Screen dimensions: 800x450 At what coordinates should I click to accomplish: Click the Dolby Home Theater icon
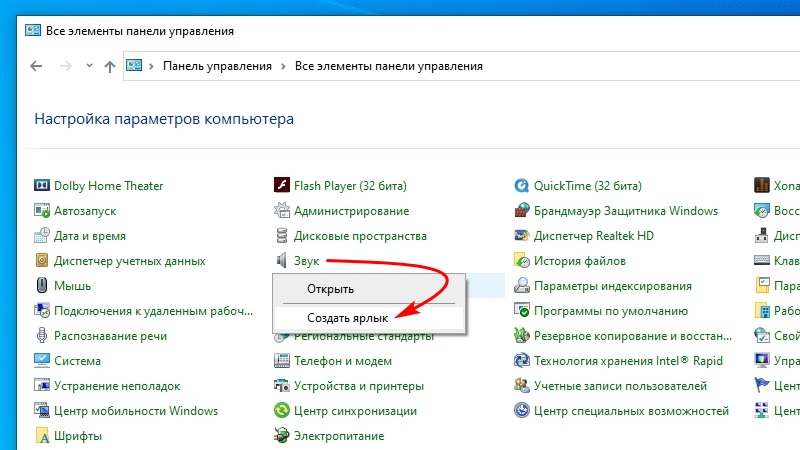pos(42,185)
